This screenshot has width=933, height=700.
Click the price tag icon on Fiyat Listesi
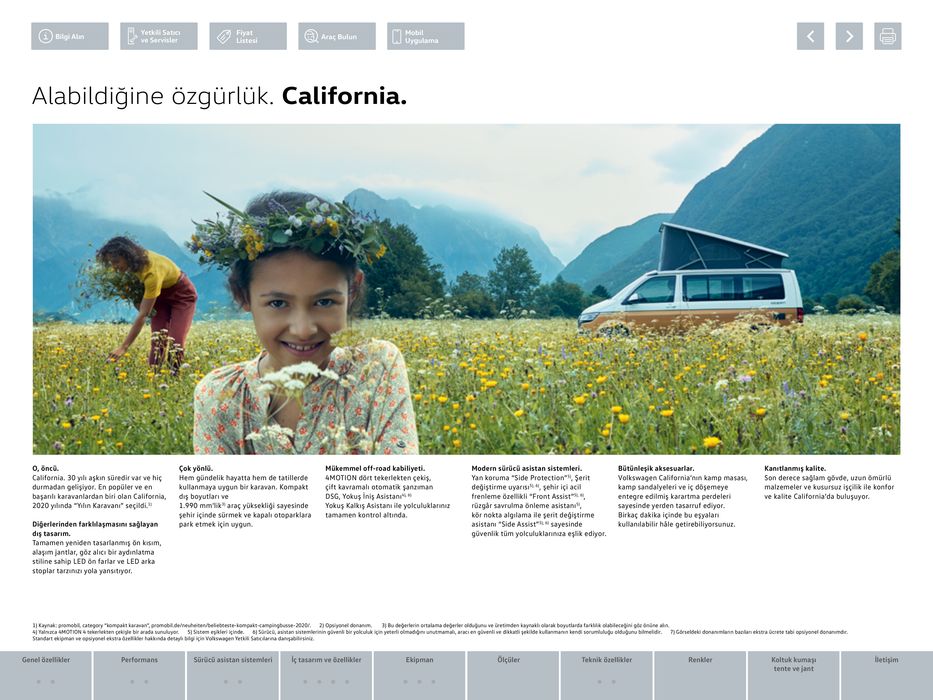(x=224, y=36)
